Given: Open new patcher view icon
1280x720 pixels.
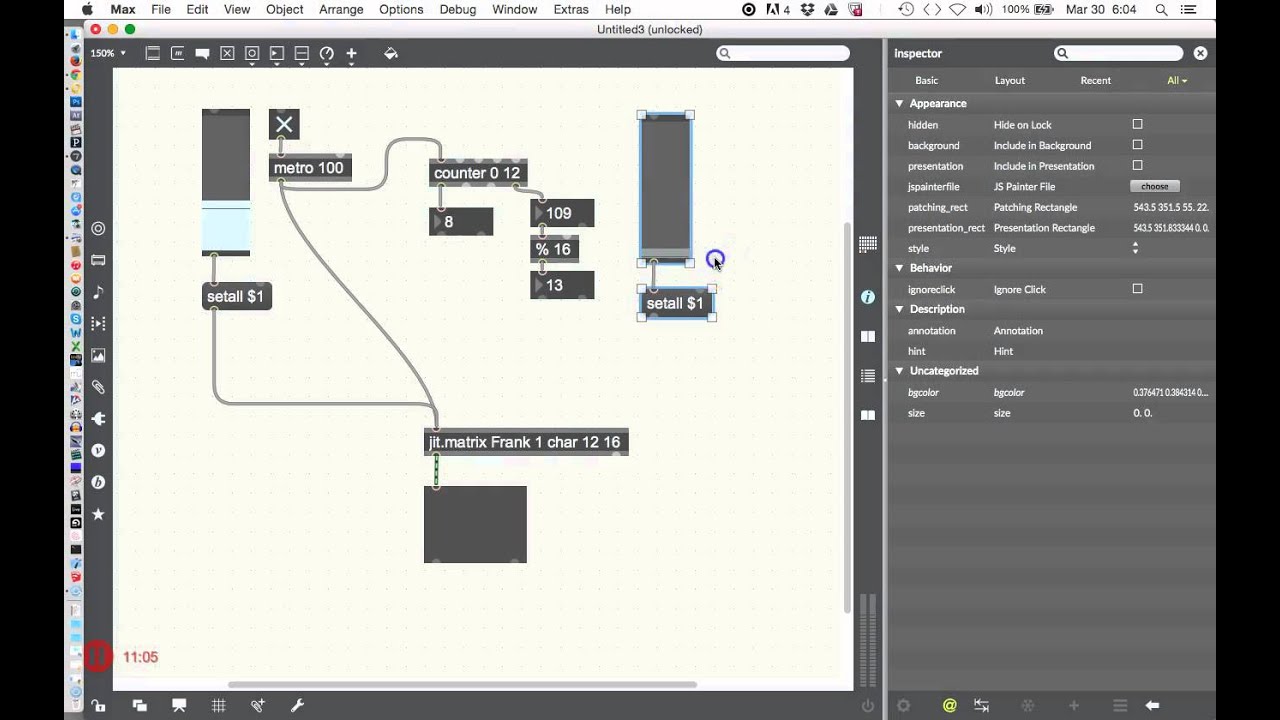Looking at the screenshot, I should pyautogui.click(x=139, y=705).
